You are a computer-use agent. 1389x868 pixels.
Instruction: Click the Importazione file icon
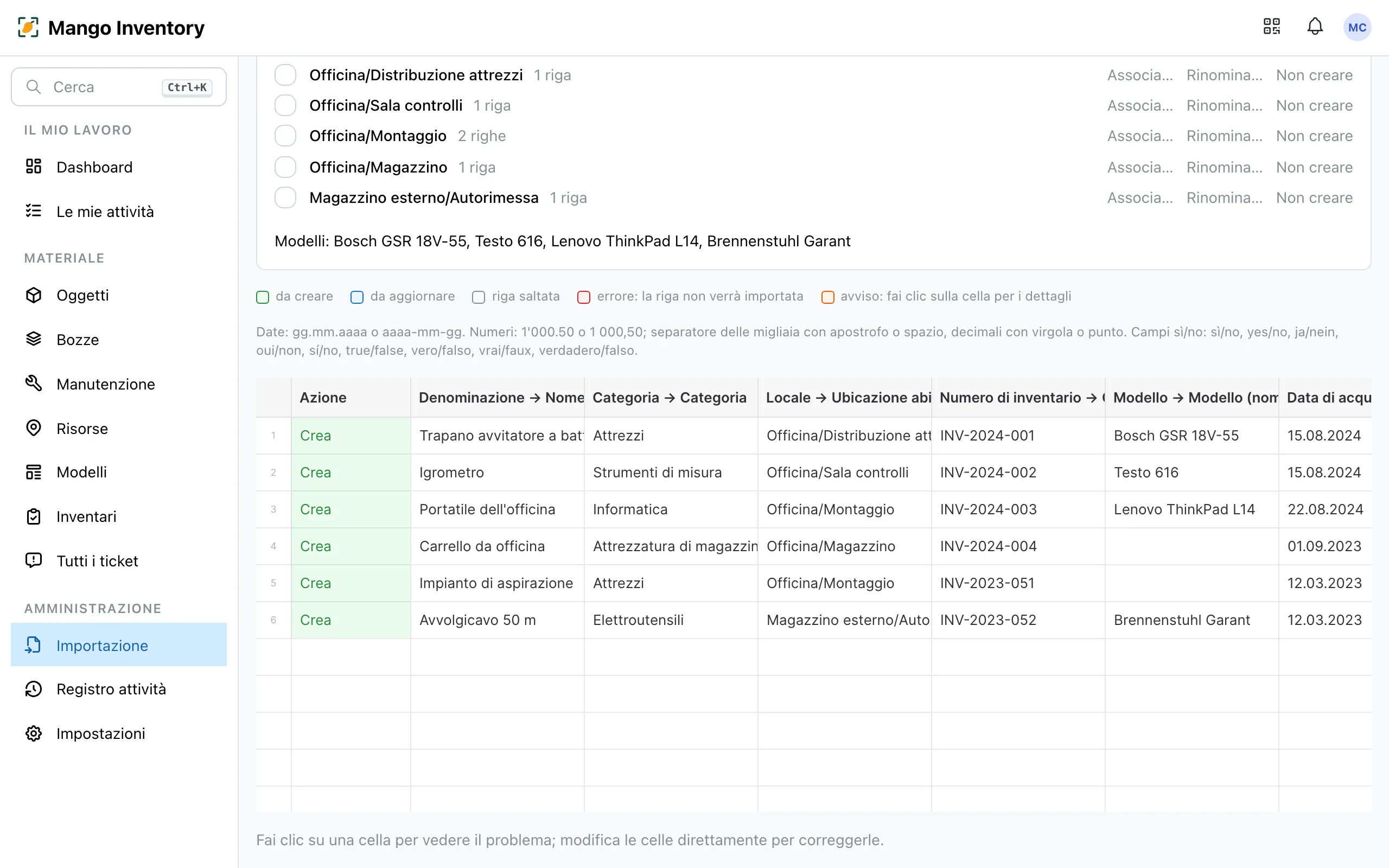(34, 645)
